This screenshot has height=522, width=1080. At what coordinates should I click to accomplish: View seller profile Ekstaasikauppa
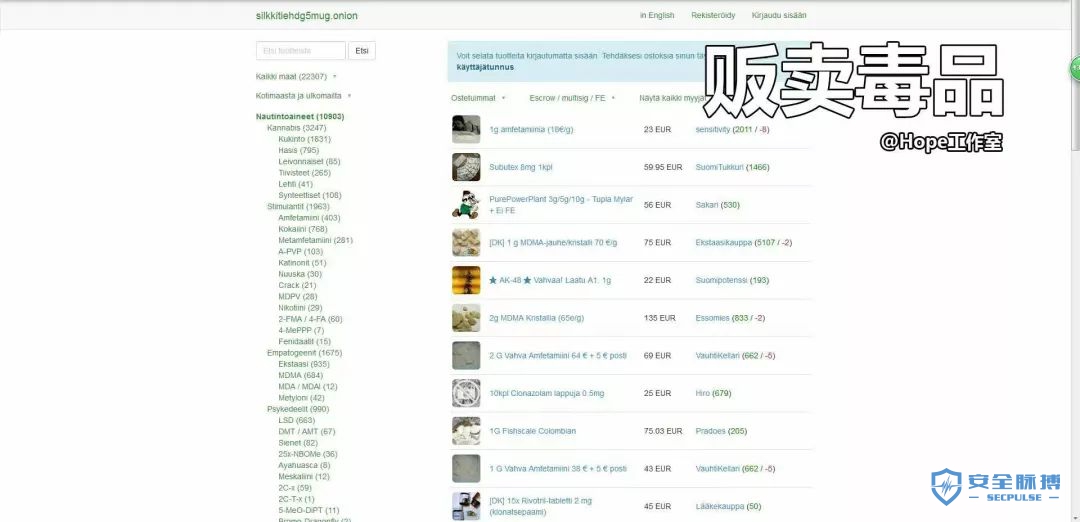[x=724, y=242]
